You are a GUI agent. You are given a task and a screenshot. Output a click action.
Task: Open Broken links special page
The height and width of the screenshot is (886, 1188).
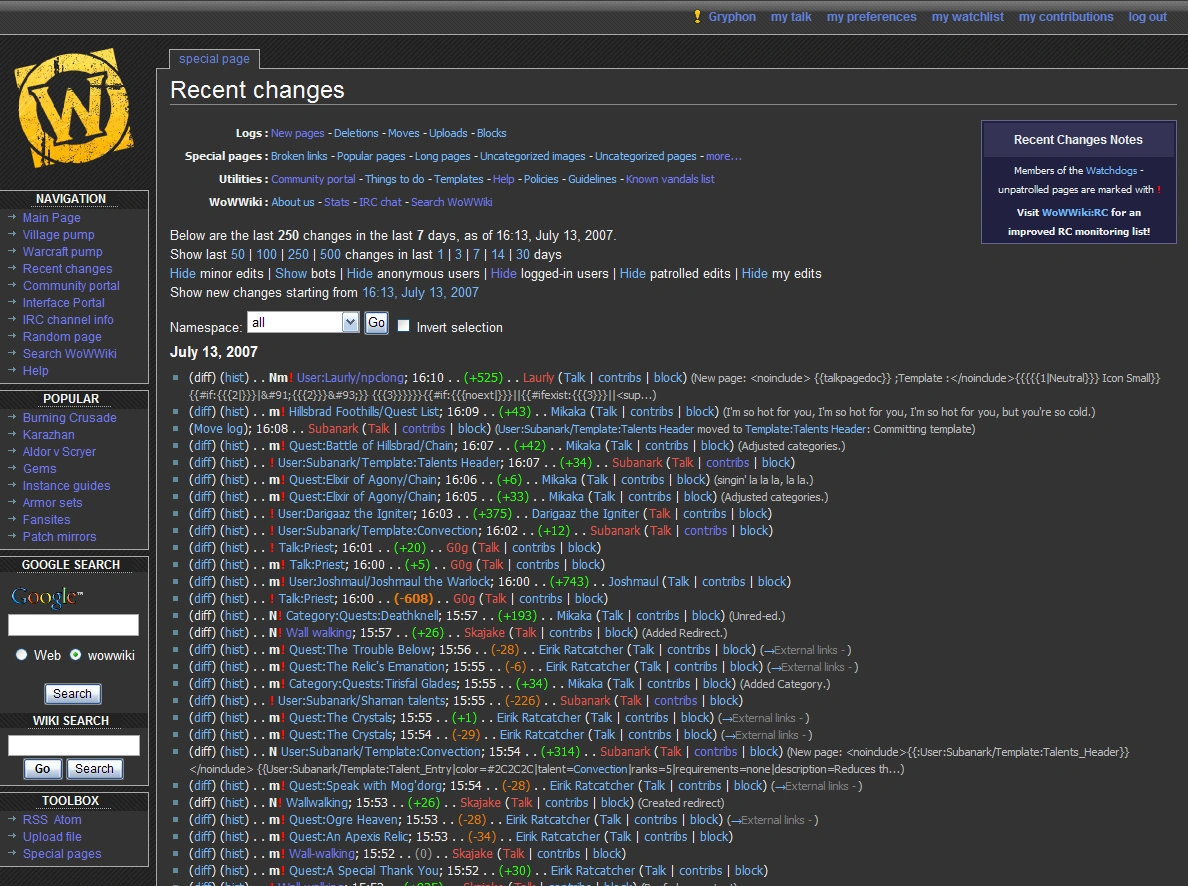coord(299,156)
